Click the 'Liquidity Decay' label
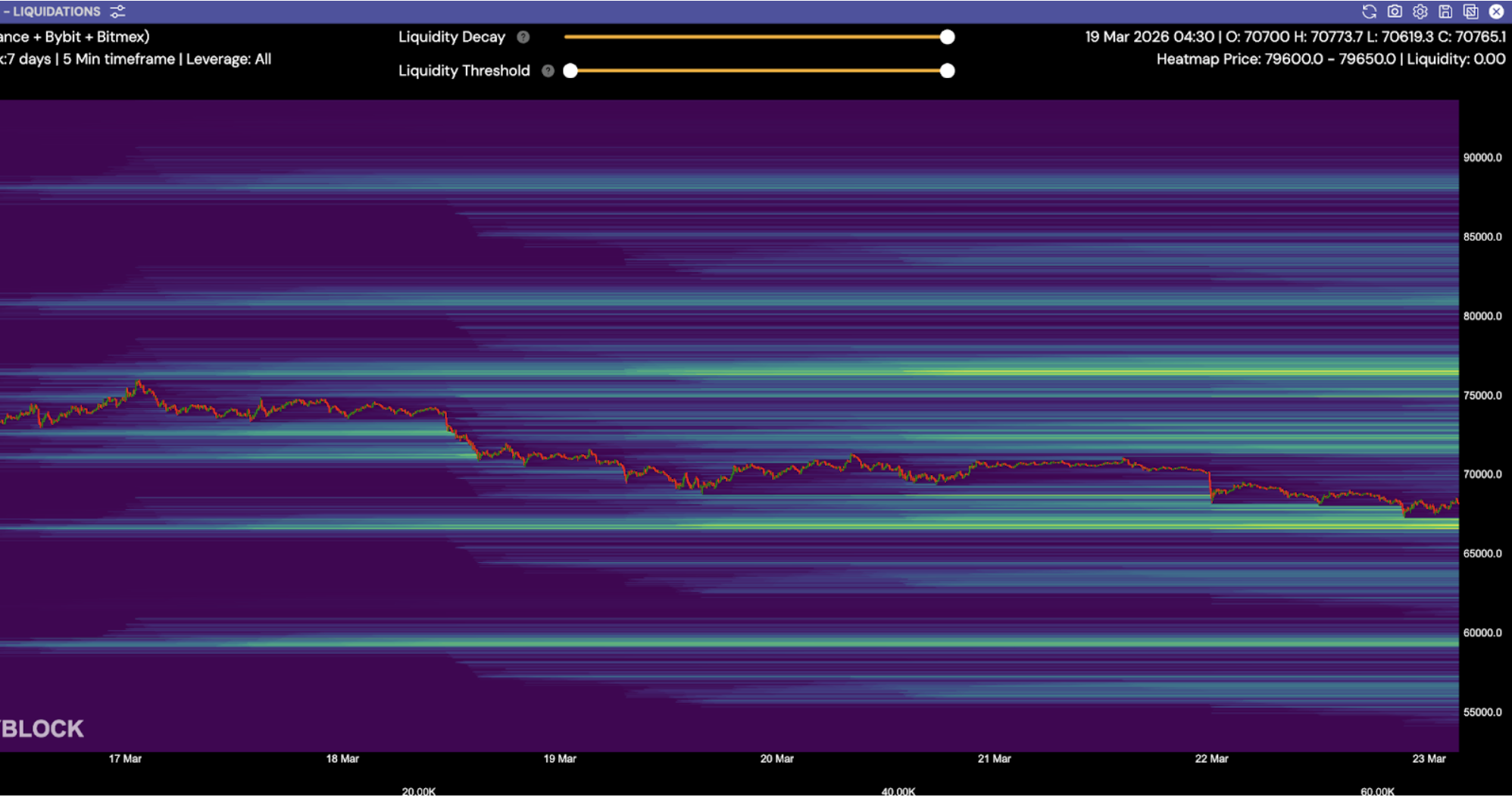1512x797 pixels. pos(451,37)
